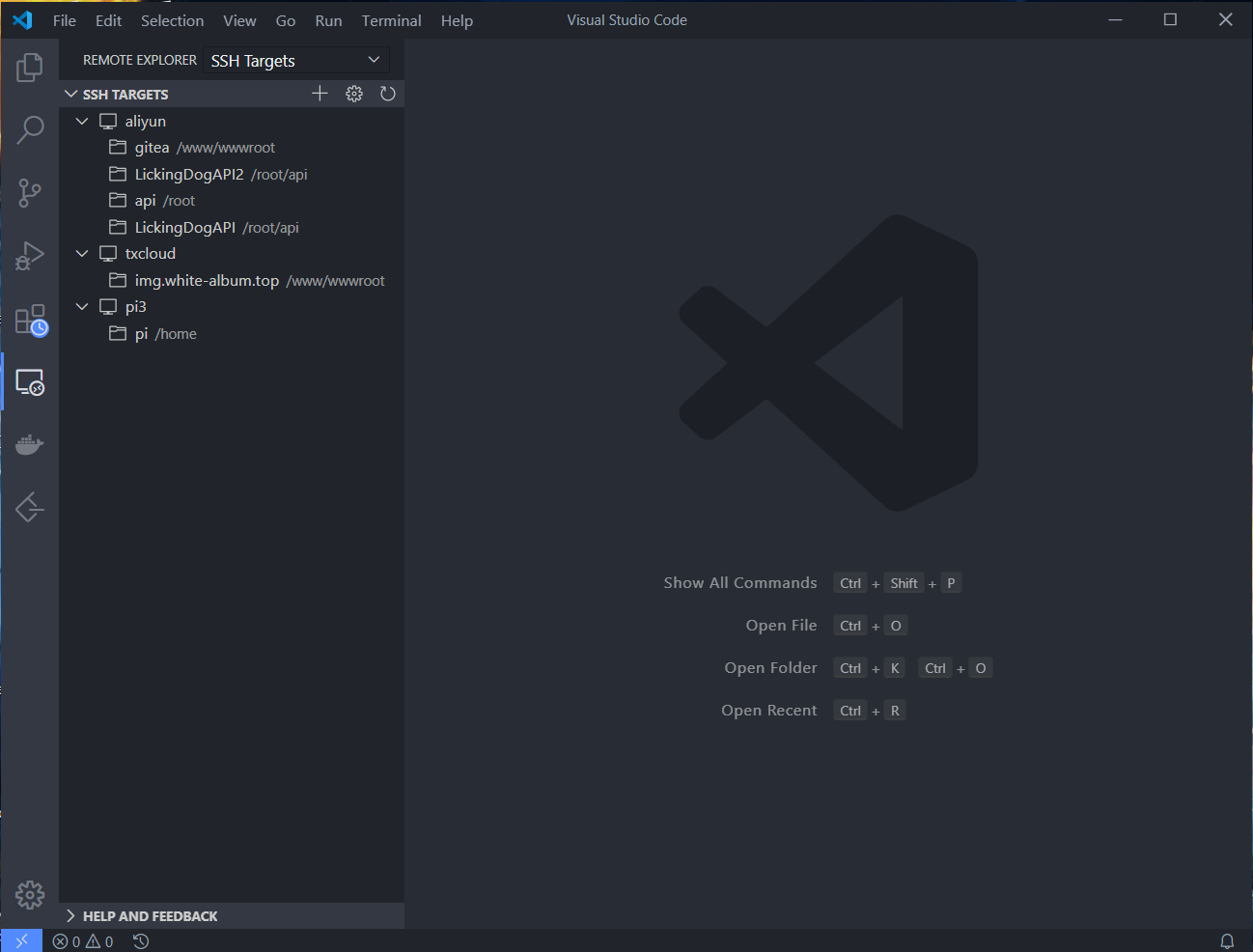Open the Search view icon

(30, 129)
